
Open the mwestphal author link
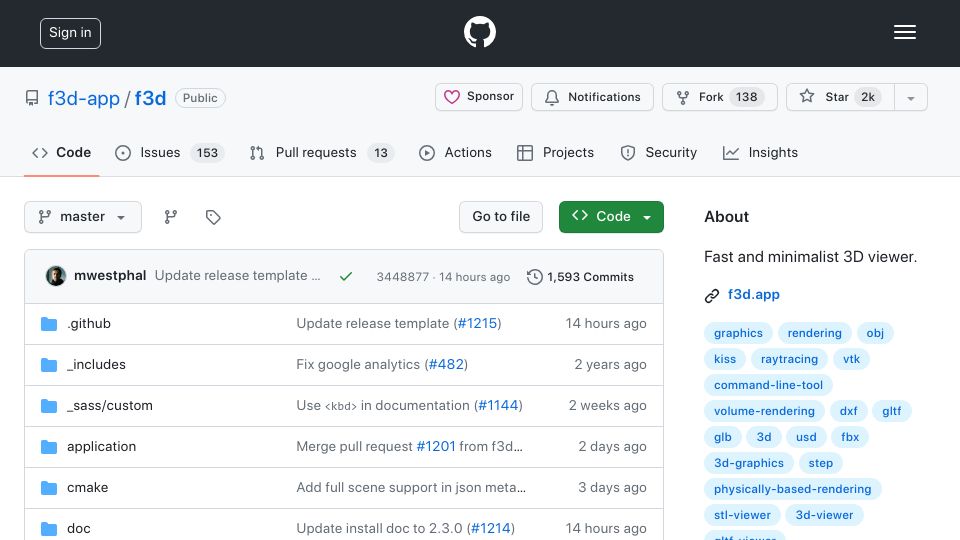(110, 276)
